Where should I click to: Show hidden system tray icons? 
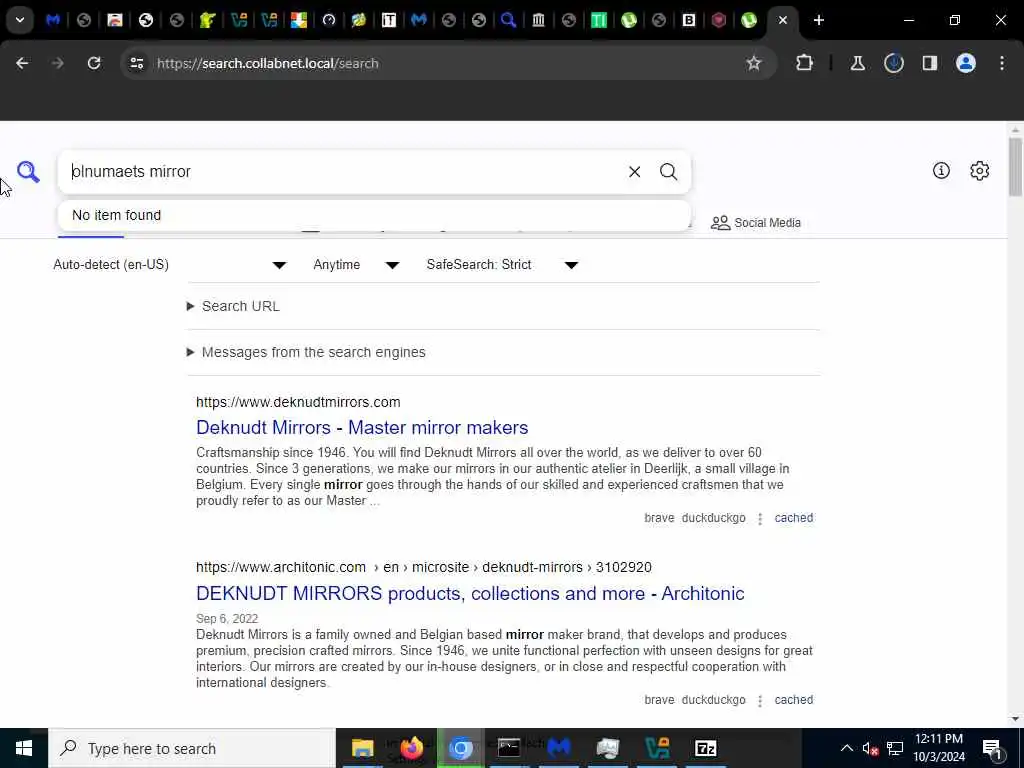[x=846, y=748]
